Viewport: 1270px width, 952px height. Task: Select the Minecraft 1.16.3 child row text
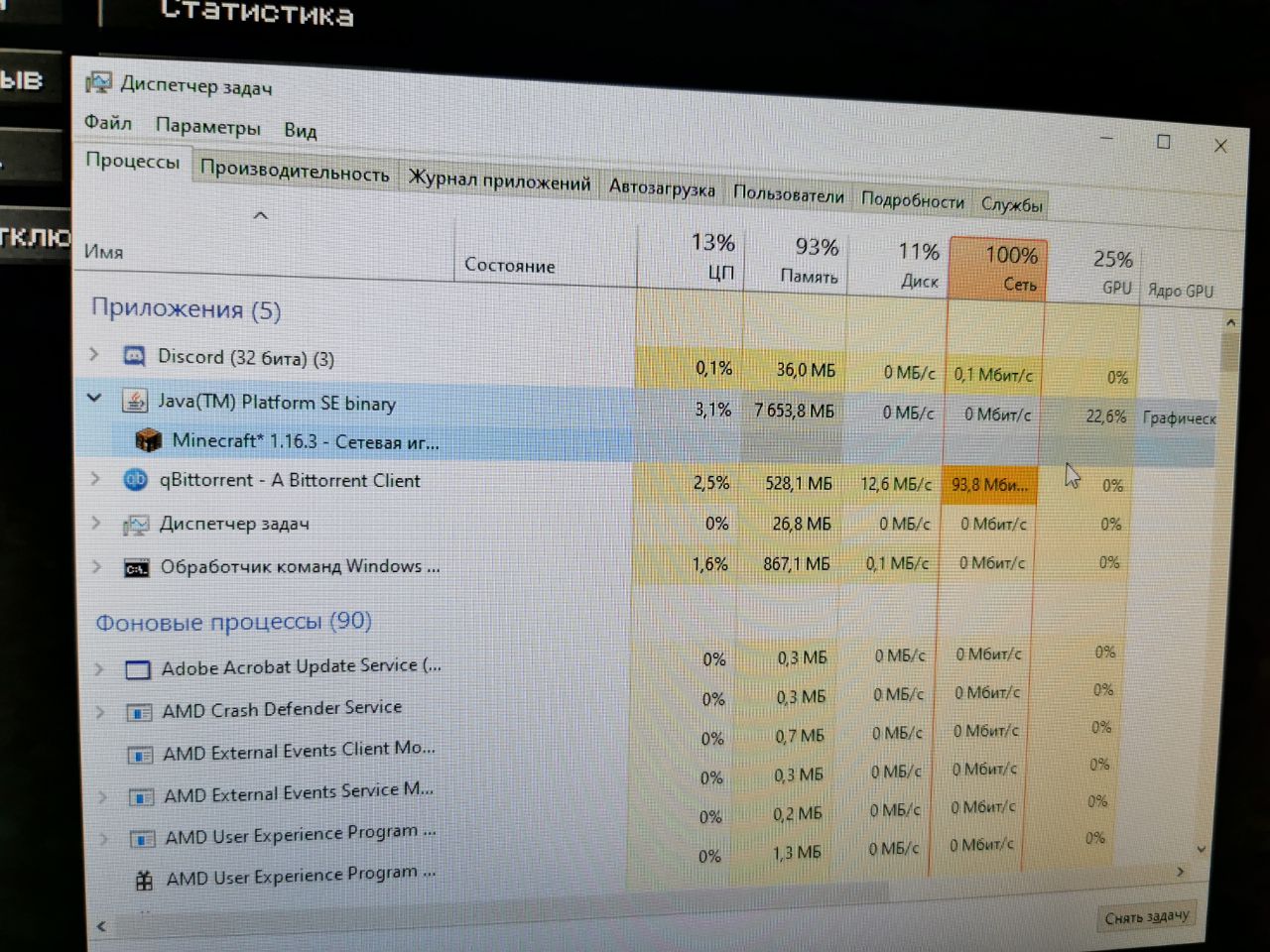(x=306, y=441)
